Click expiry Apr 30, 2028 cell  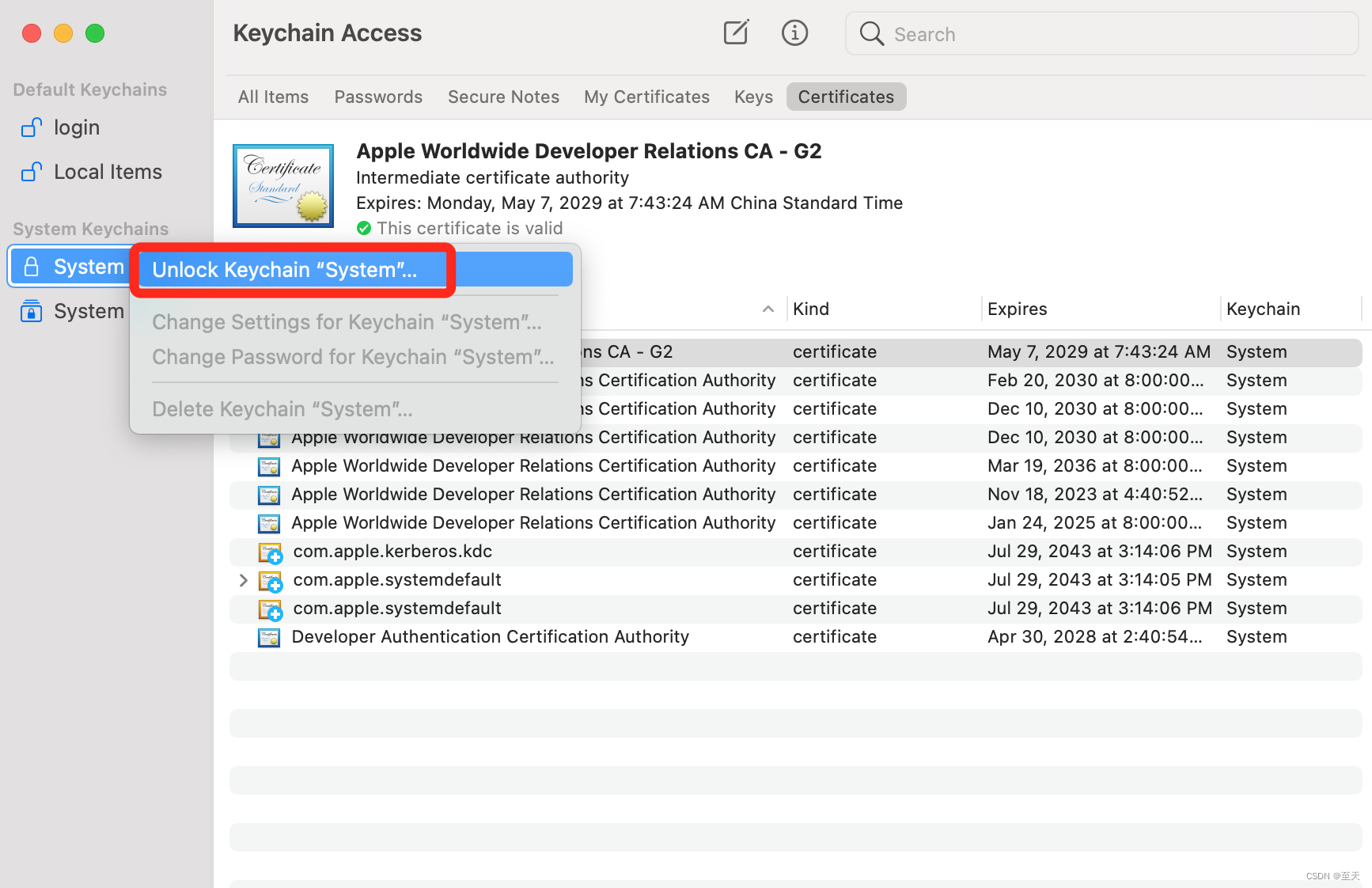[1094, 636]
